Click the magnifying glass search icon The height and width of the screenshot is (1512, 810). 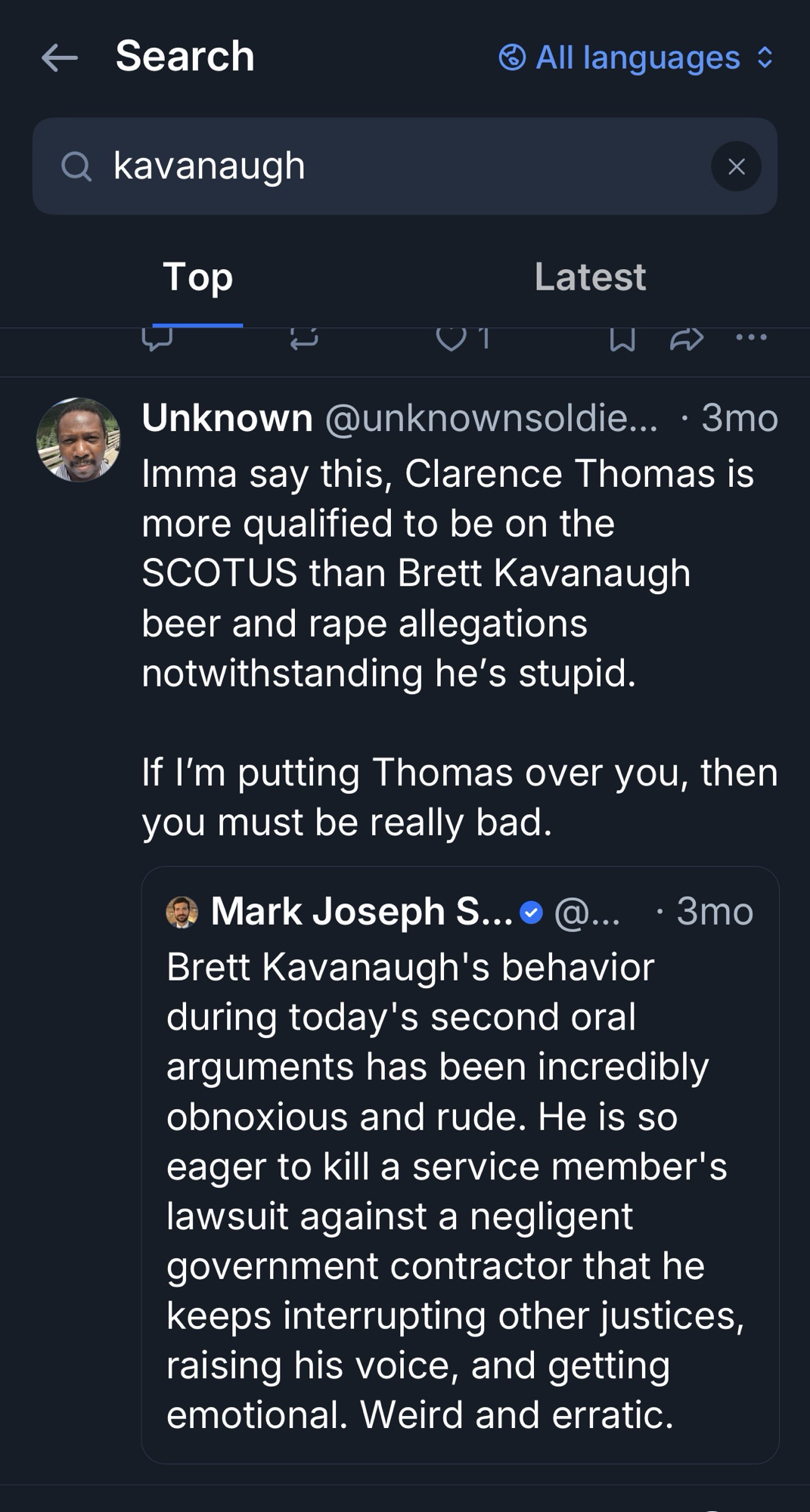76,166
